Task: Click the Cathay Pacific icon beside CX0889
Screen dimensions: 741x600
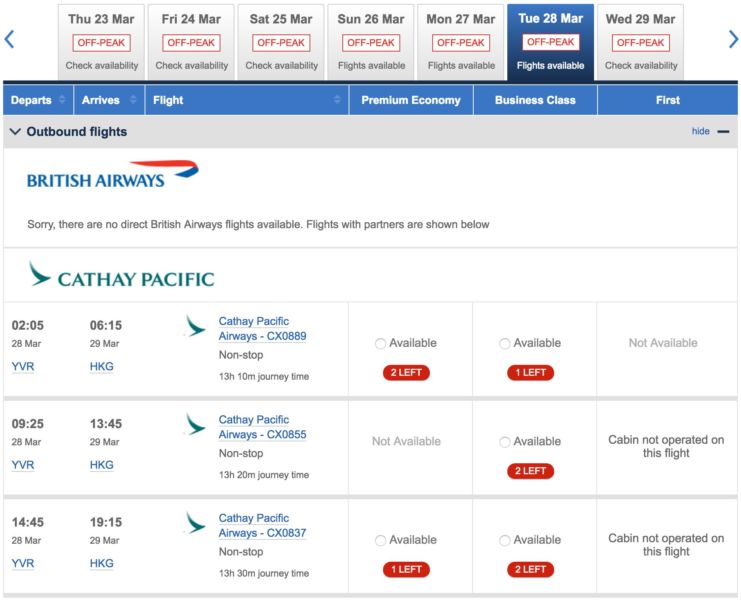Action: click(195, 326)
